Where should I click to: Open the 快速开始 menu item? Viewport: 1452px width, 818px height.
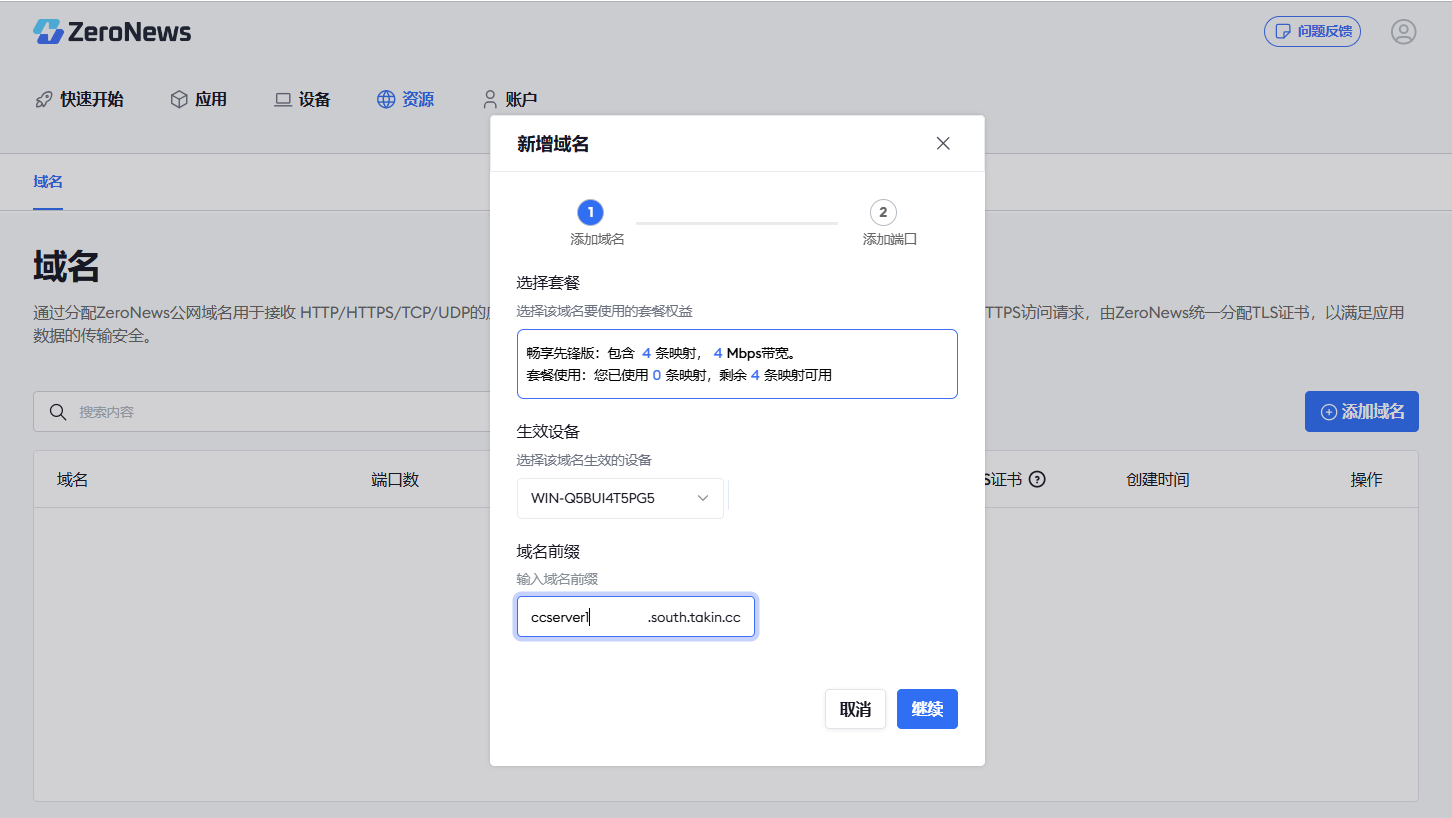pyautogui.click(x=79, y=99)
